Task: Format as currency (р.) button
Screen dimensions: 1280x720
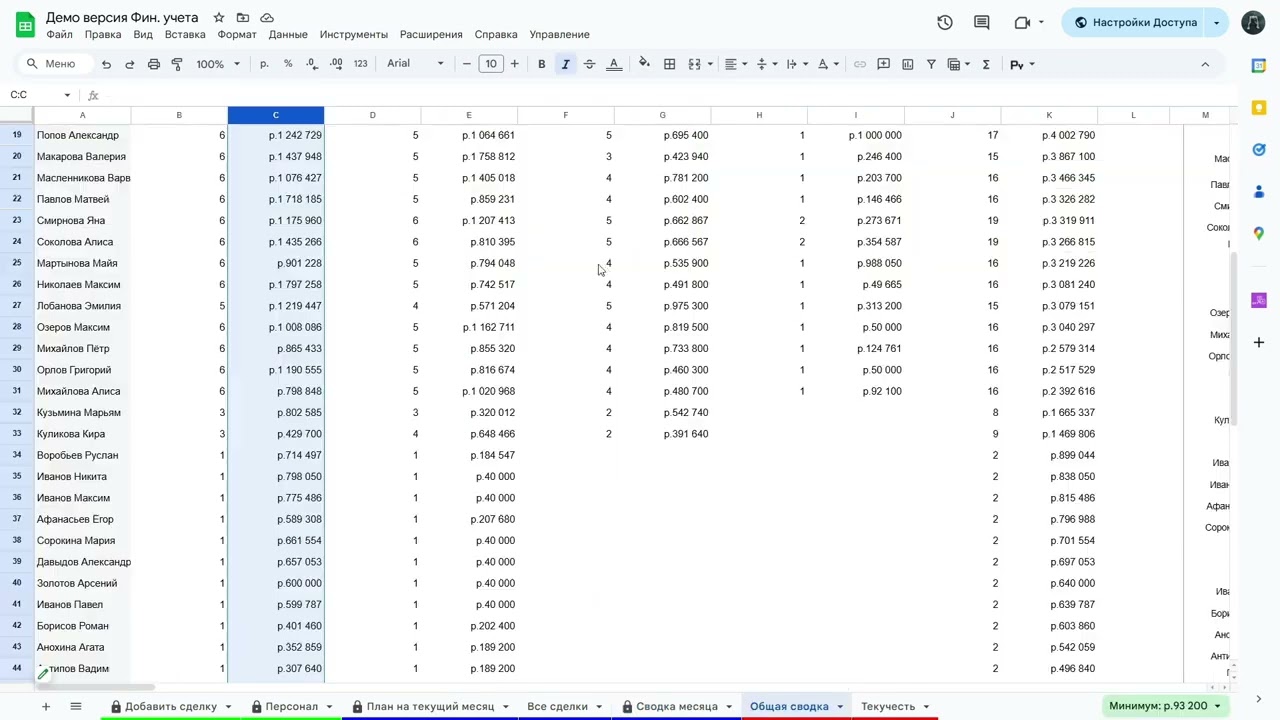Action: [x=264, y=64]
